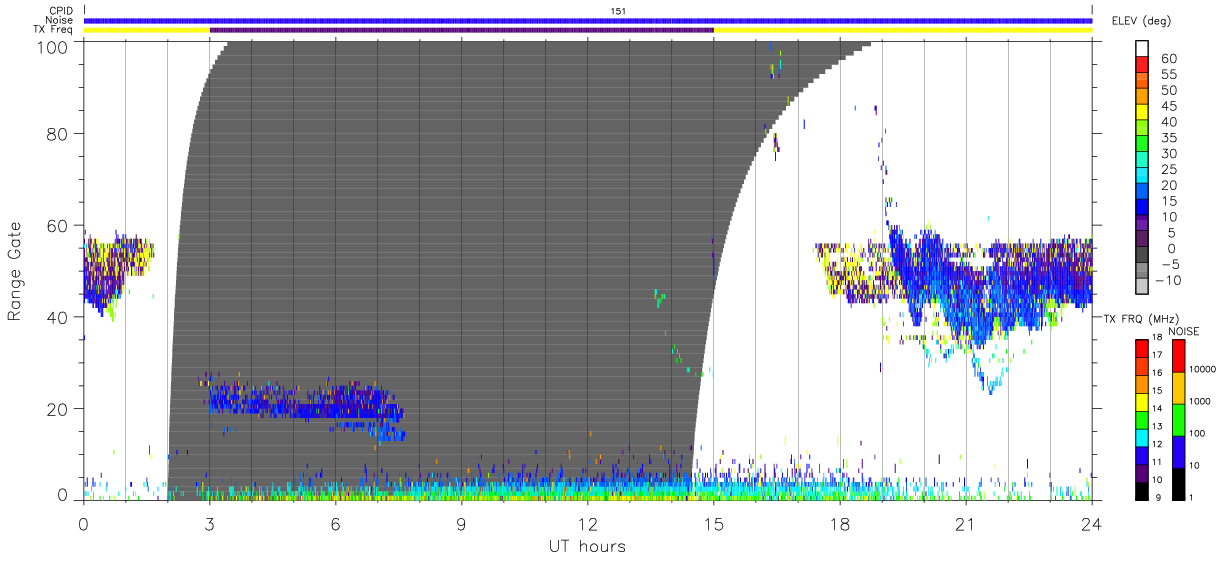Click the TX FRQ legend value 18

click(x=1159, y=339)
